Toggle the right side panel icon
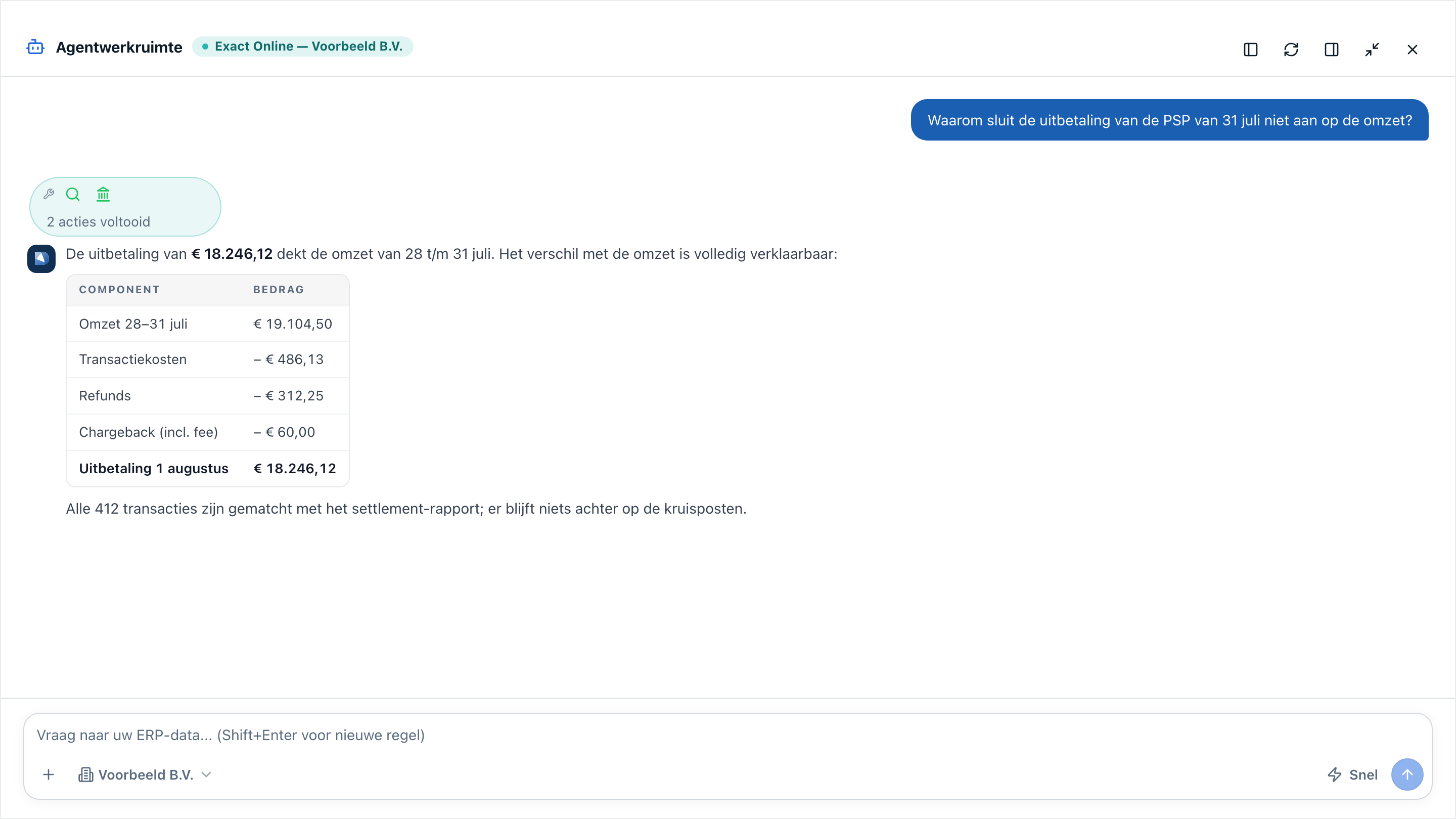1456x819 pixels. click(1331, 50)
